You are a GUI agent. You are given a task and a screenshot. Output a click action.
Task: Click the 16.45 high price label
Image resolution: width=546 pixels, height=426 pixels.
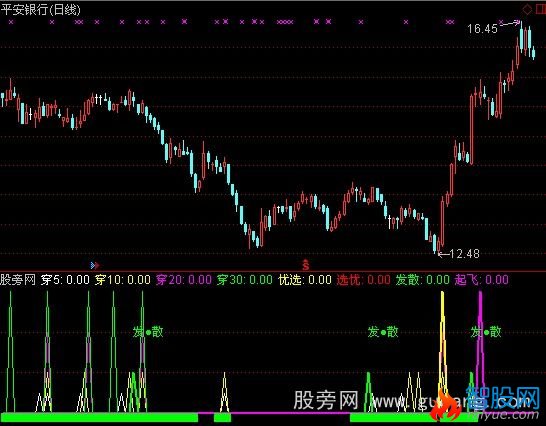482,29
